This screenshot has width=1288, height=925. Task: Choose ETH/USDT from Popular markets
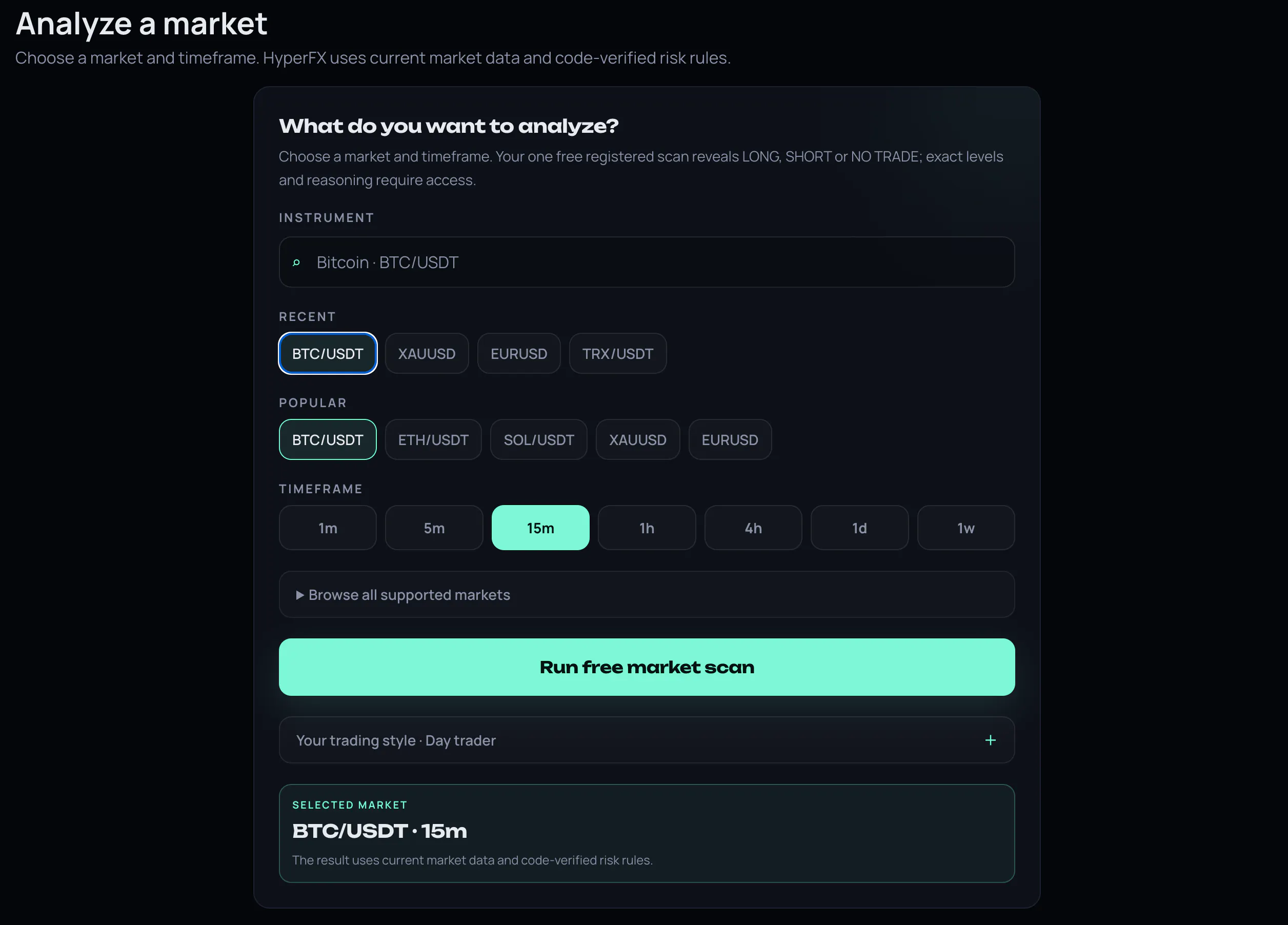[433, 439]
